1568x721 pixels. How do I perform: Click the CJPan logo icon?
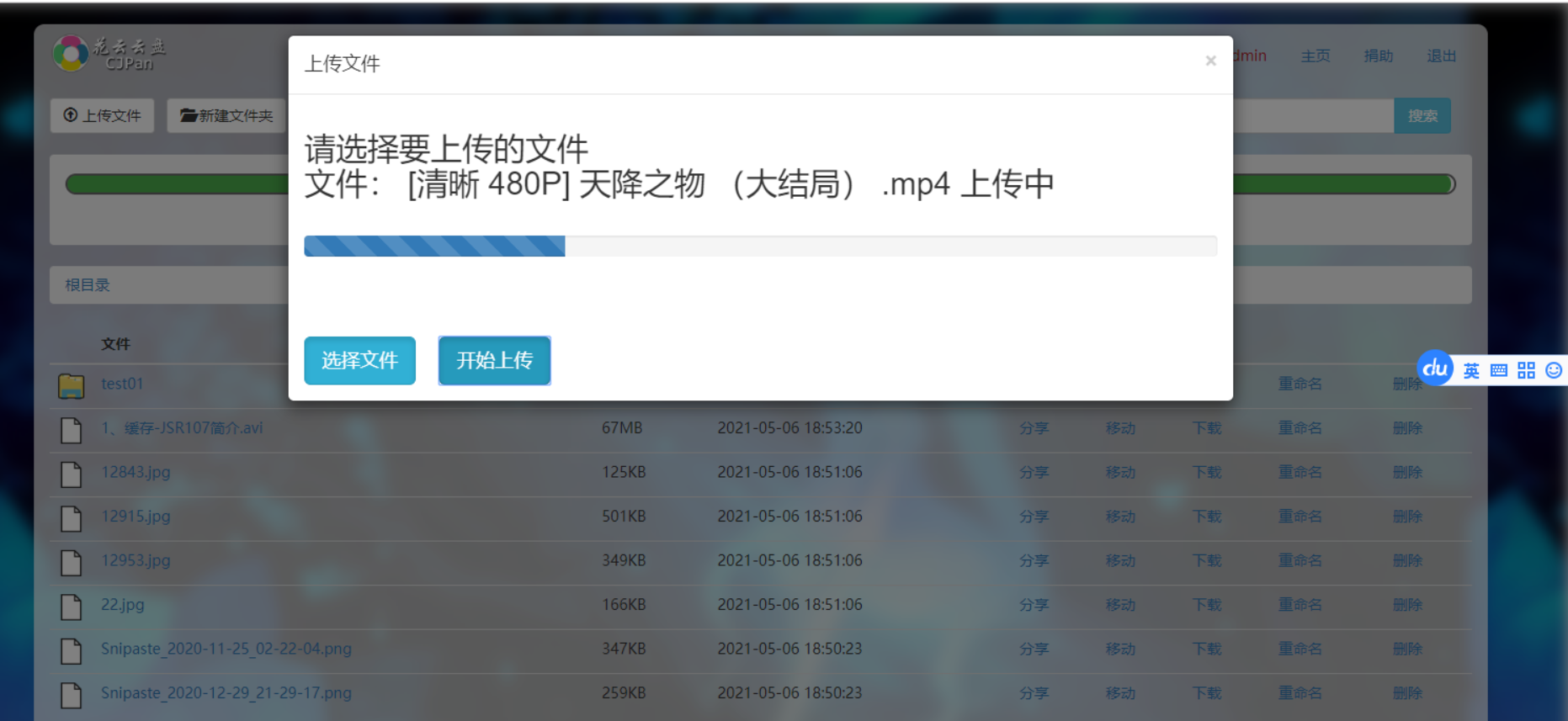[x=71, y=53]
